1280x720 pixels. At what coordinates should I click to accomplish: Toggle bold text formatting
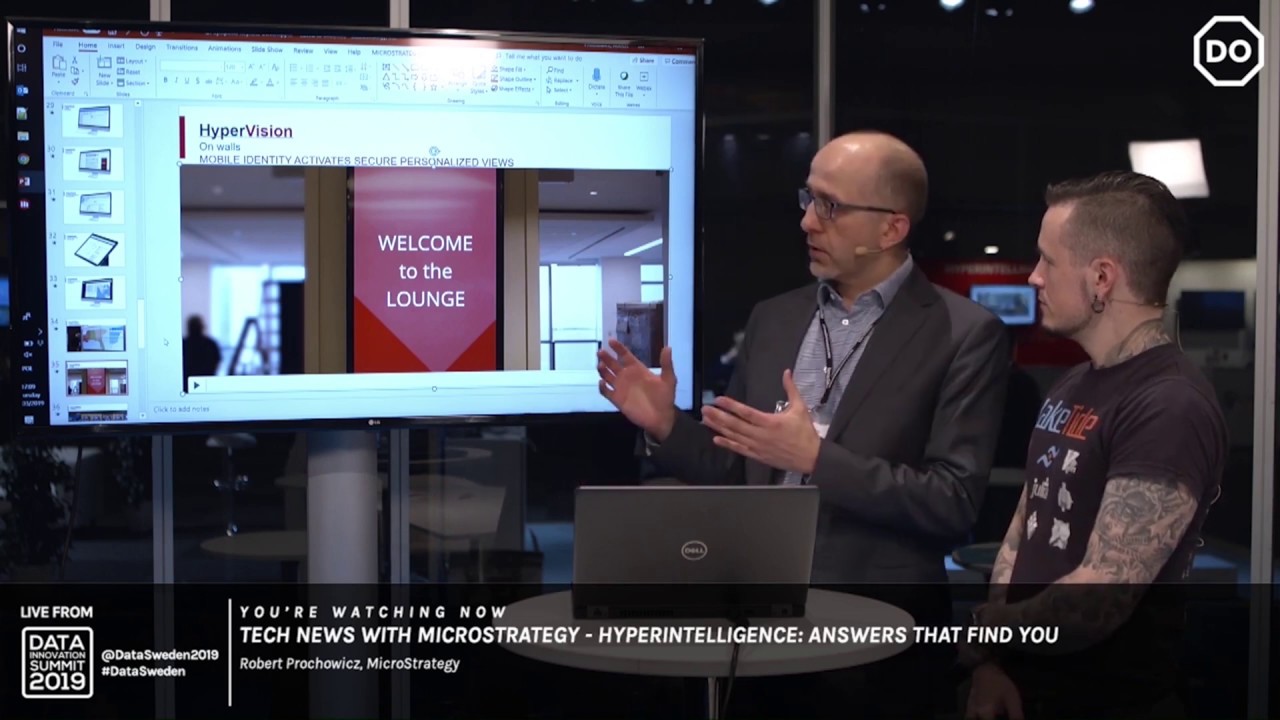coord(166,80)
